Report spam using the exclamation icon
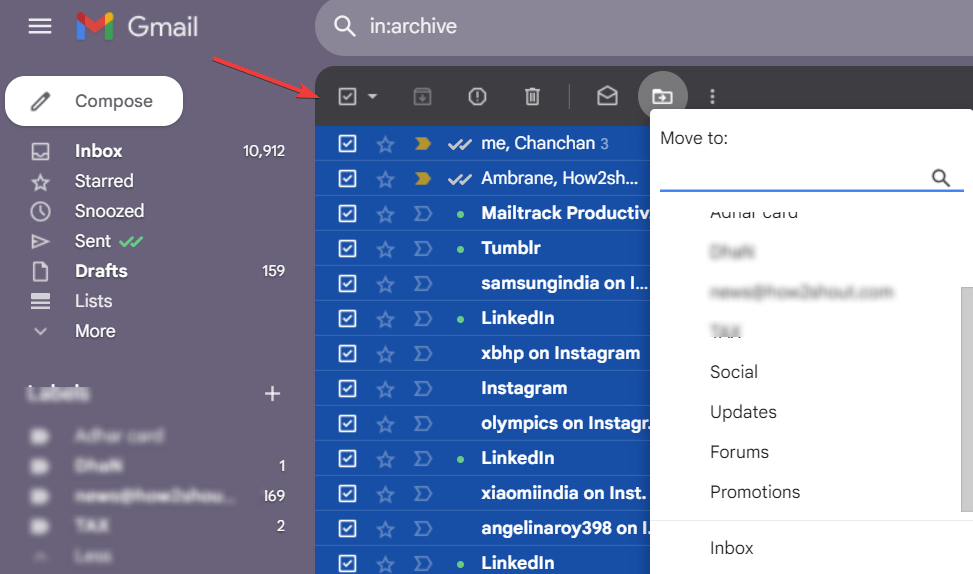This screenshot has height=574, width=973. 477,96
